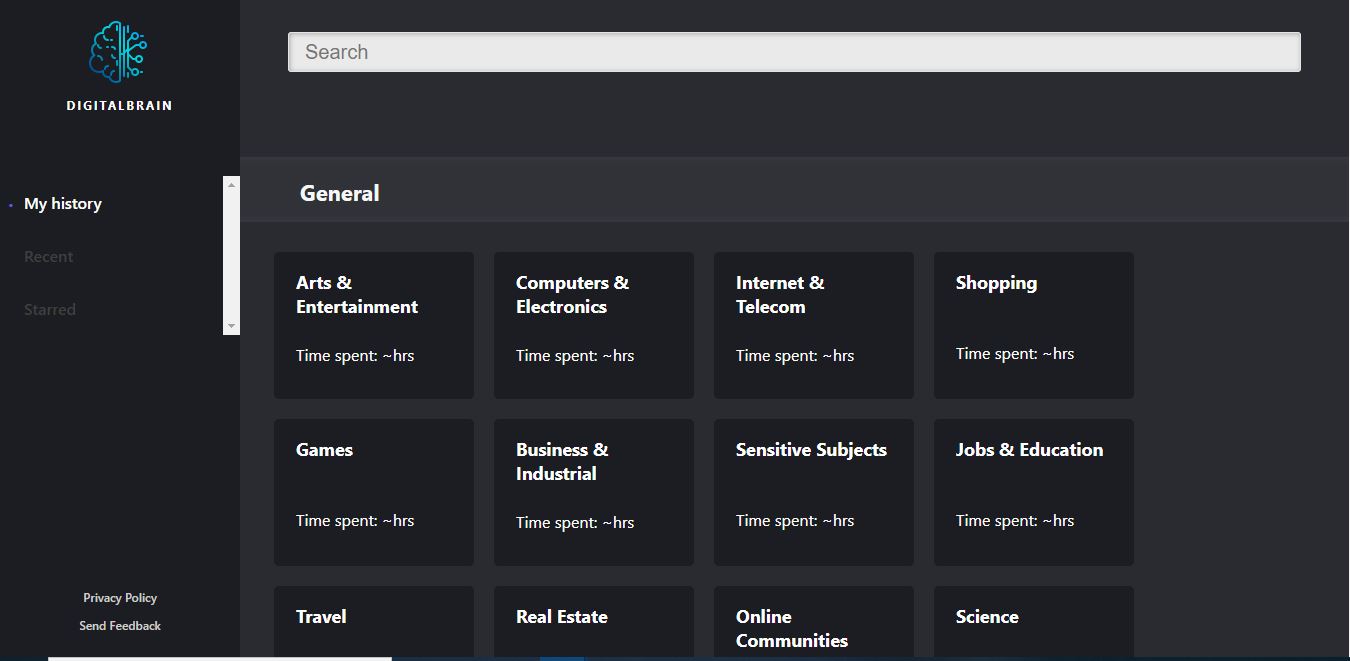Select the Recent sidebar item
This screenshot has height=661, width=1350.
click(49, 257)
